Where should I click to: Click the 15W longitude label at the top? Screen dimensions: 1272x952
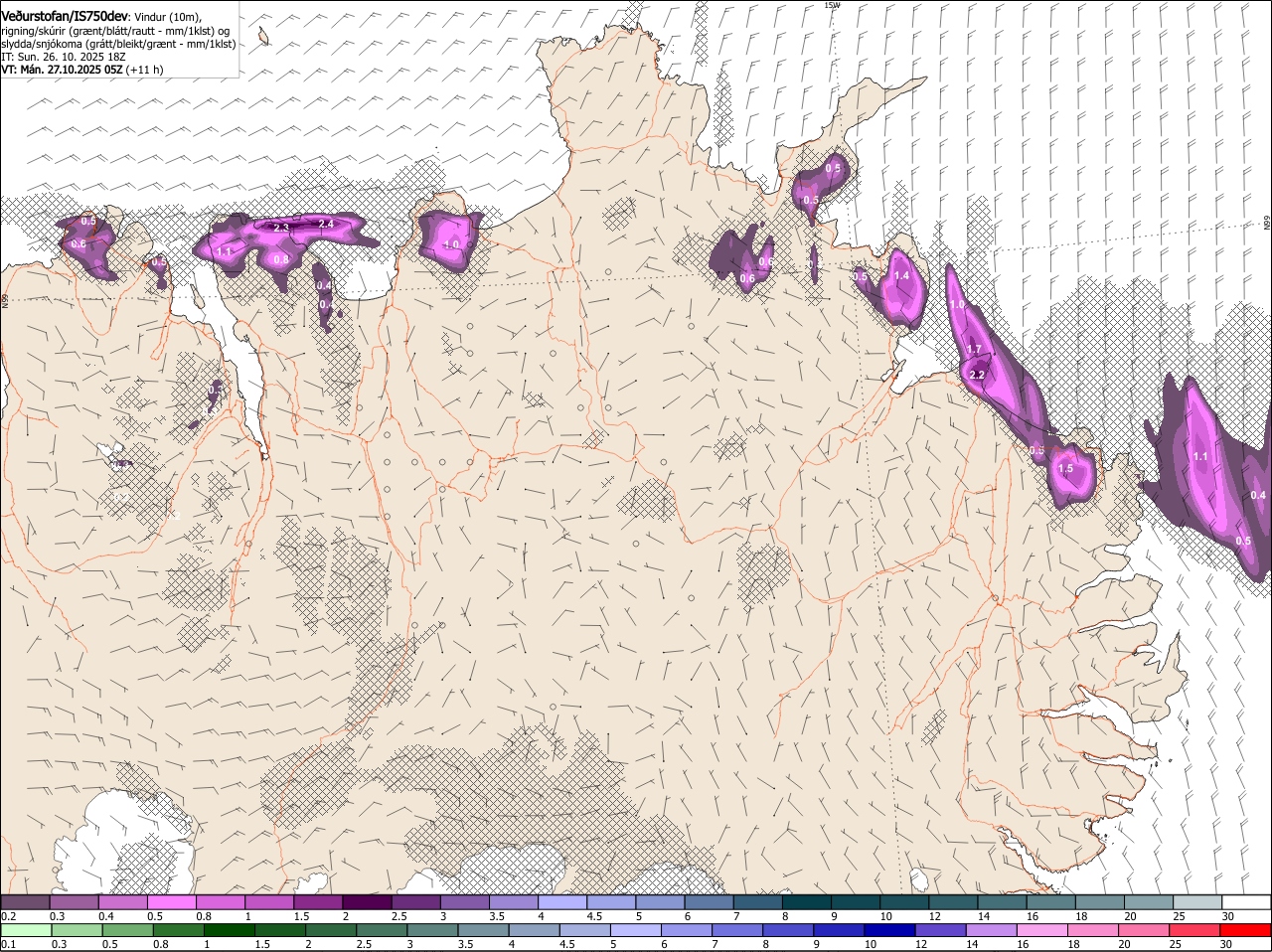(x=832, y=5)
